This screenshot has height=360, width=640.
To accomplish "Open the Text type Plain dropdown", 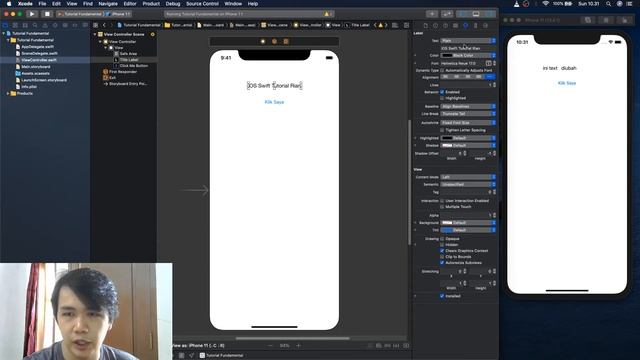I will [x=468, y=40].
